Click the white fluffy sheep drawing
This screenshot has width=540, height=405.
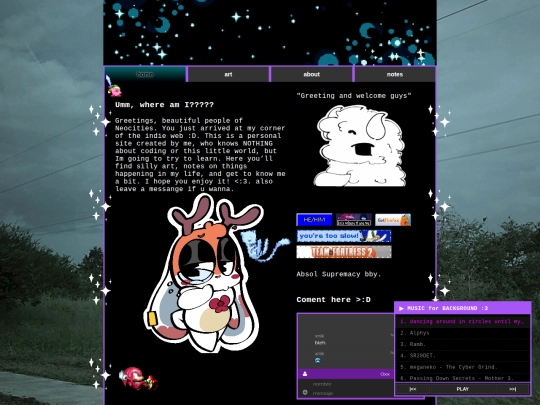(360, 146)
